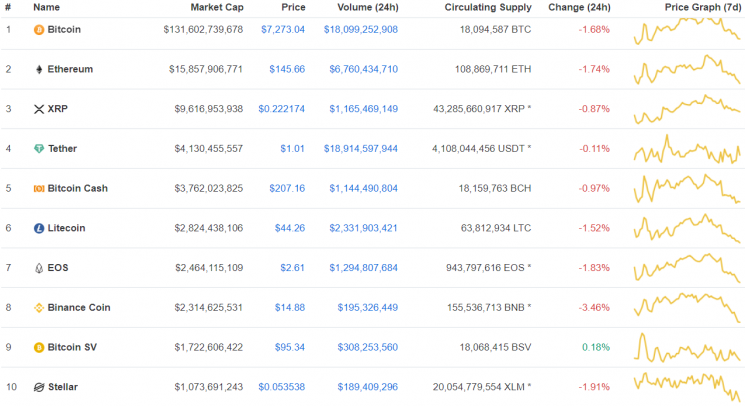This screenshot has height=406, width=745.
Task: Open Bitcoin SV 7-day price graph
Action: [x=687, y=348]
